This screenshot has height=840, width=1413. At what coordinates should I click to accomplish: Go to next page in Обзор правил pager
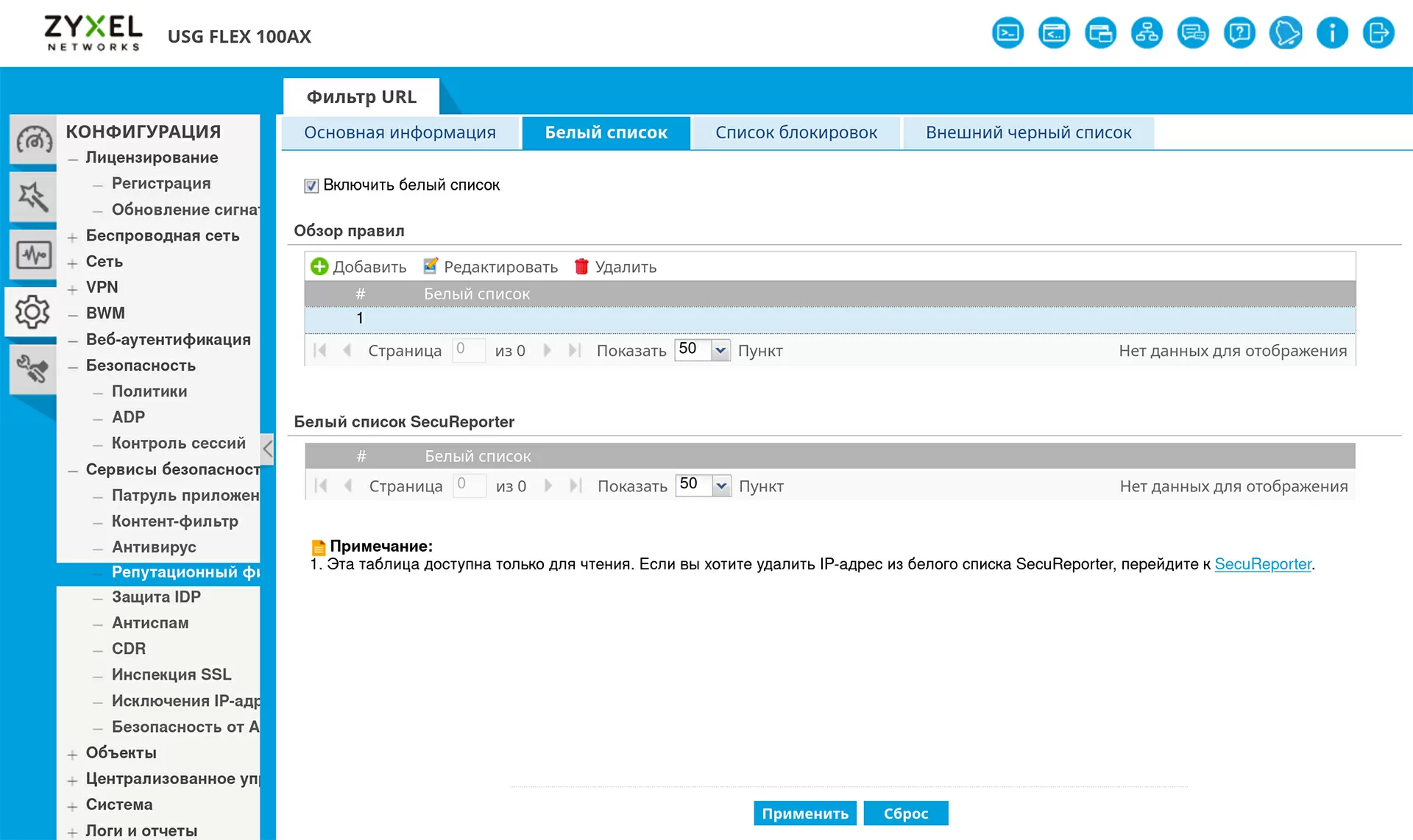tap(547, 350)
